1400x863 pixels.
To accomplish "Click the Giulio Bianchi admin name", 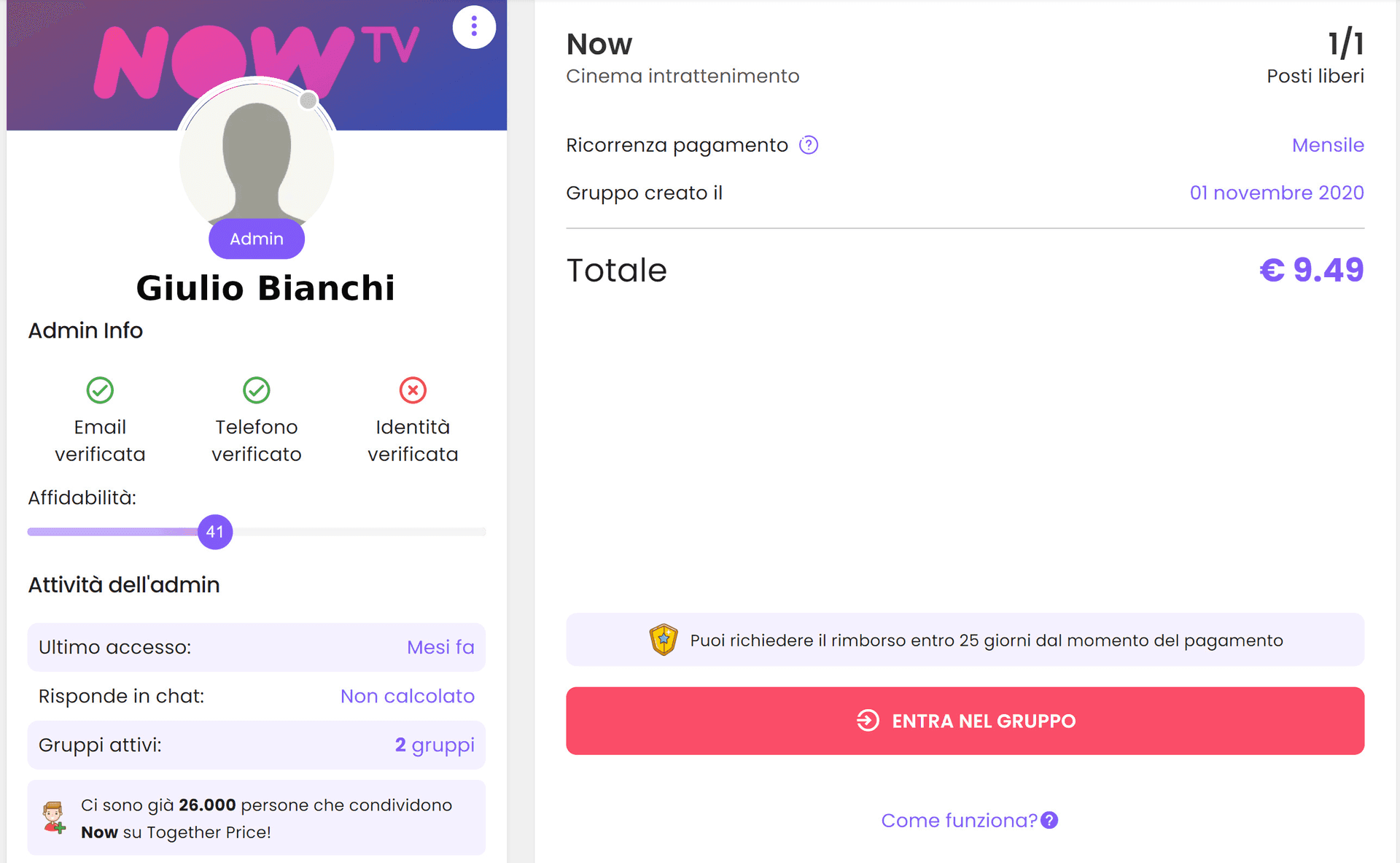I will coord(265,287).
